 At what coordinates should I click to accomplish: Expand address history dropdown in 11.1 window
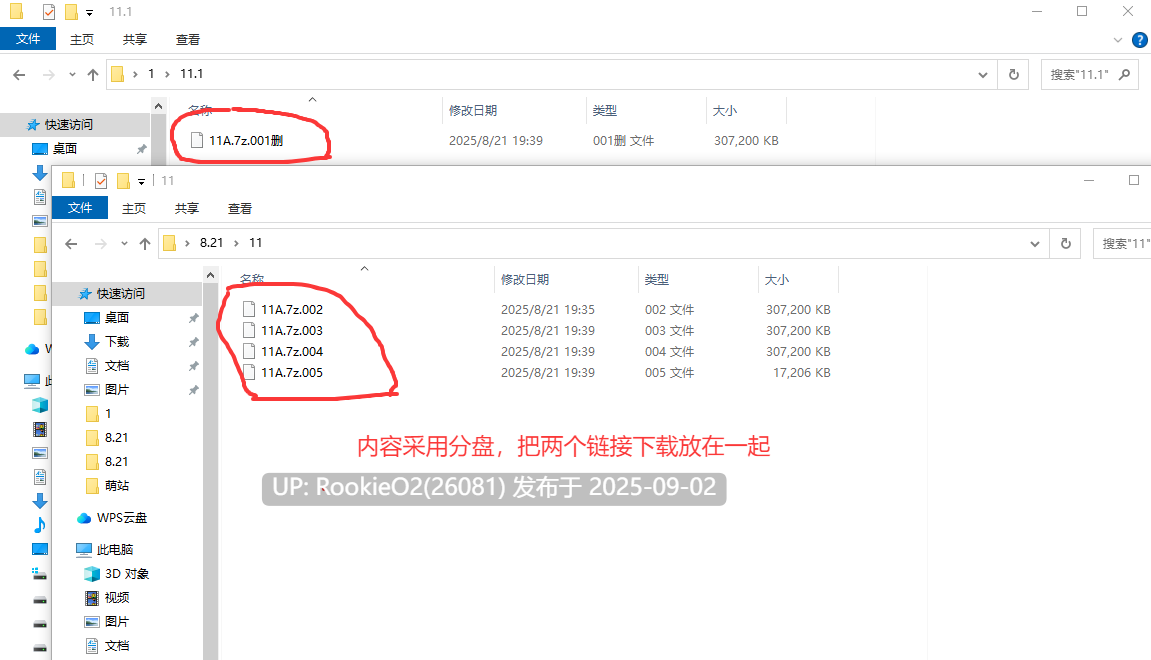click(x=982, y=74)
